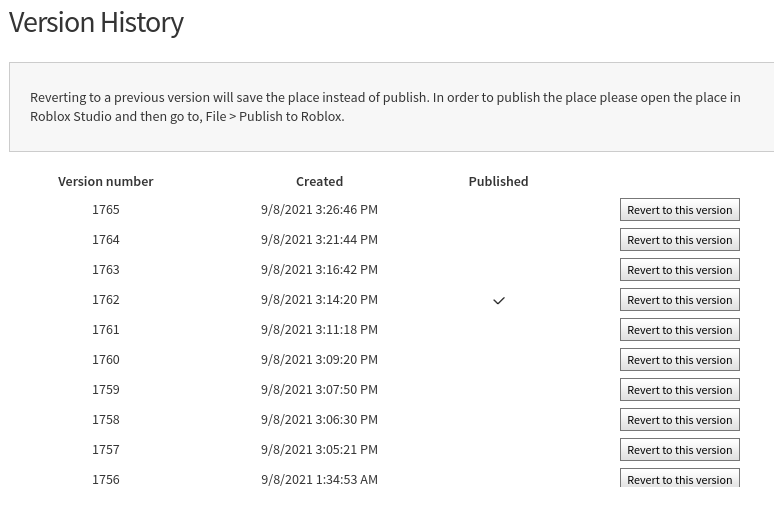
Task: Revert to version 1760
Action: tap(680, 360)
